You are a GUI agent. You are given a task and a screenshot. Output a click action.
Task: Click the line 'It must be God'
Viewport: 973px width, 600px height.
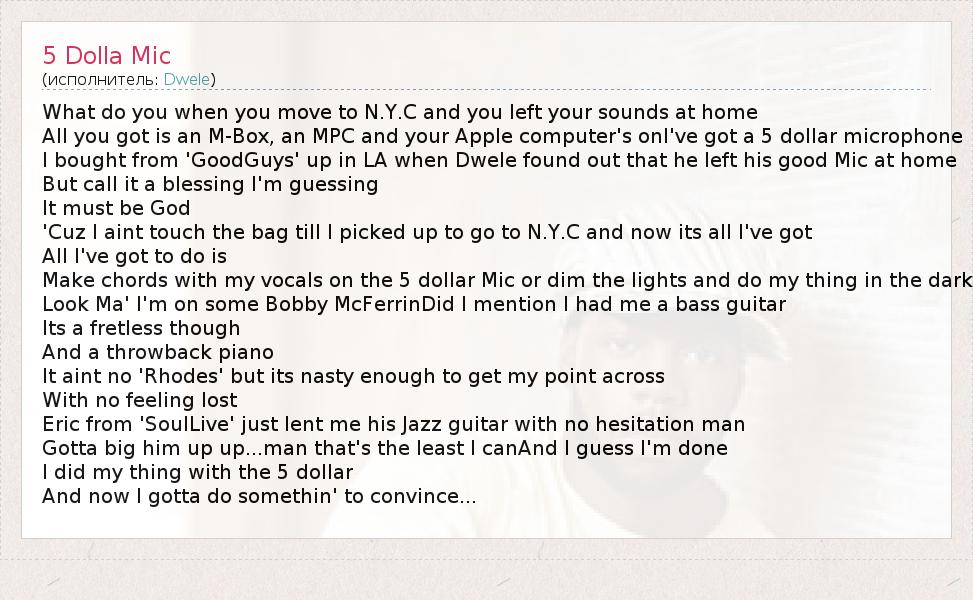click(x=116, y=208)
